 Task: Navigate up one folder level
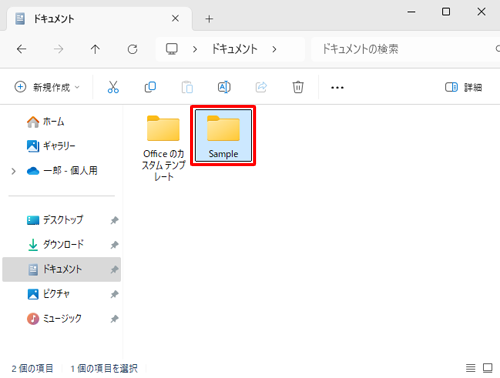pos(95,49)
